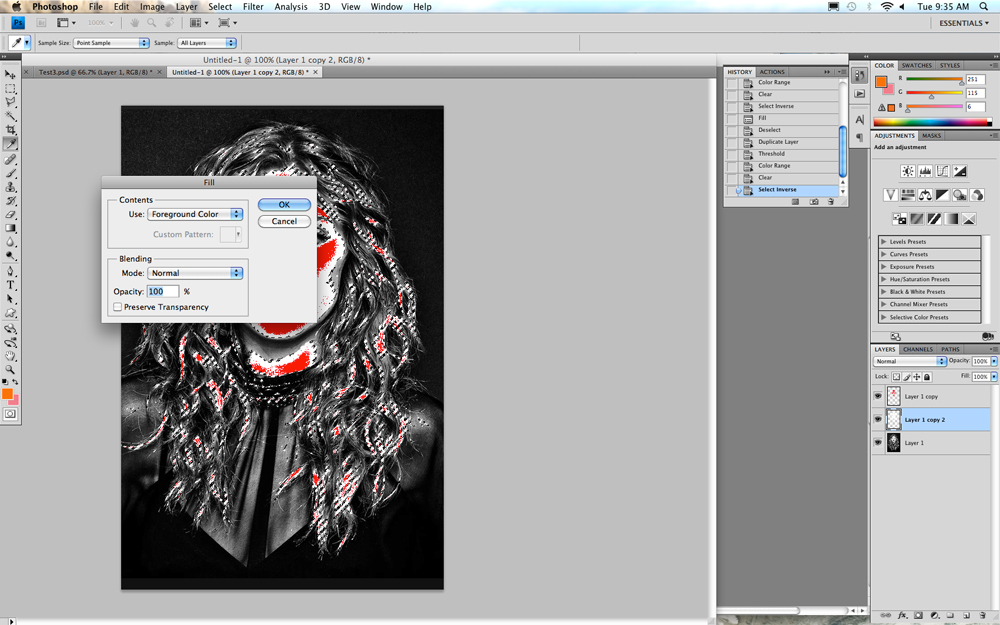This screenshot has height=625, width=1000.
Task: Open the Select menu
Action: click(x=220, y=6)
